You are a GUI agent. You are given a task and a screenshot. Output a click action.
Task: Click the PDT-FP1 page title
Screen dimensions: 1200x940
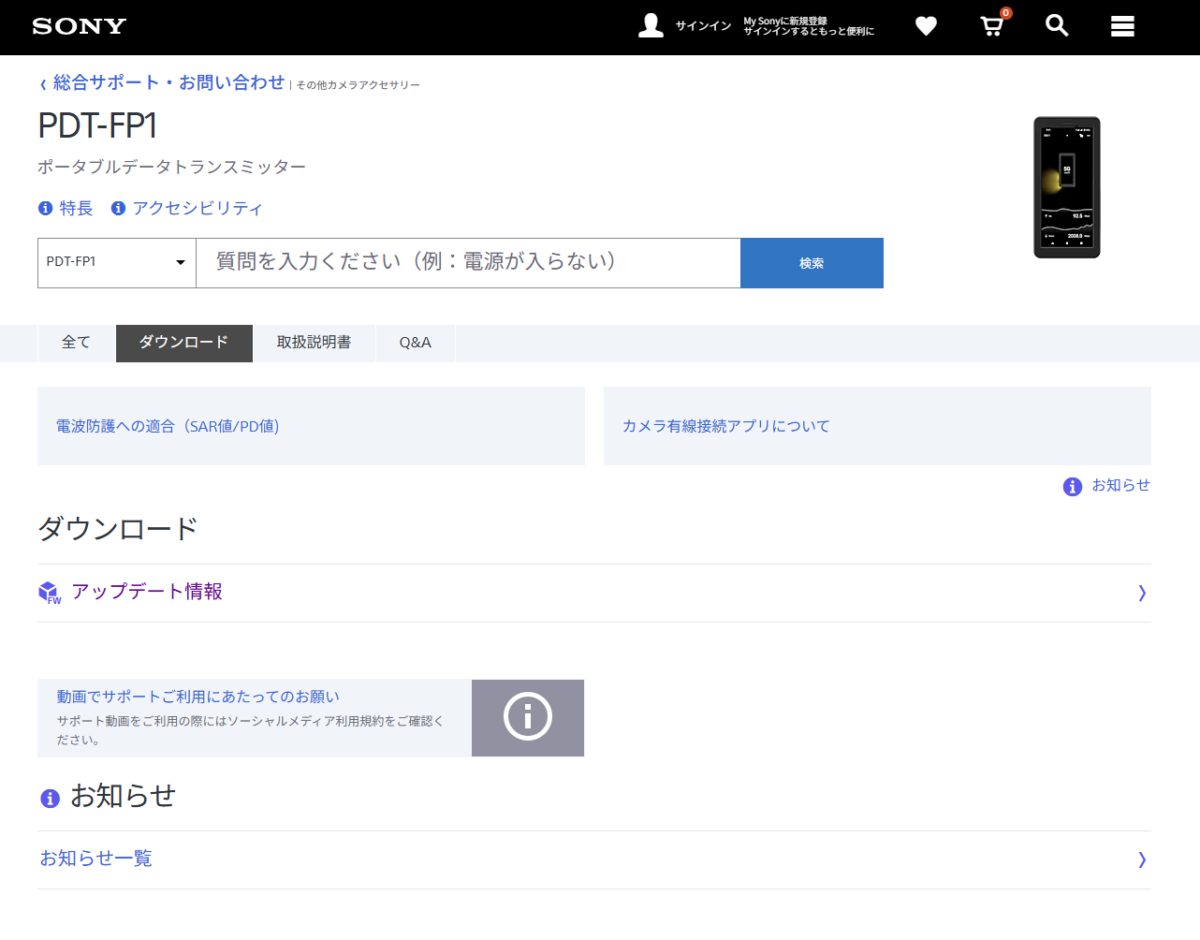pyautogui.click(x=98, y=126)
